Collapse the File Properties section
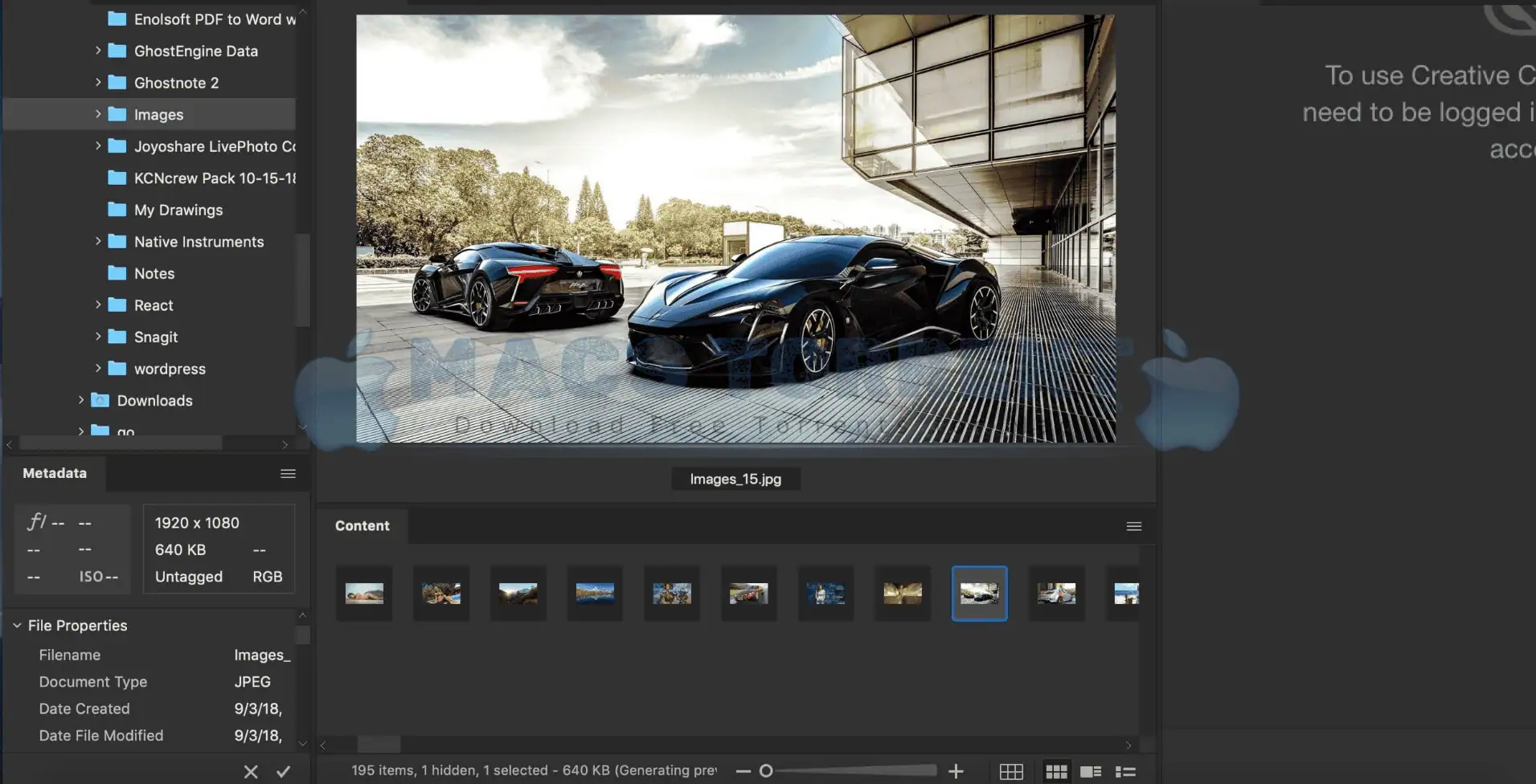 click(x=17, y=625)
